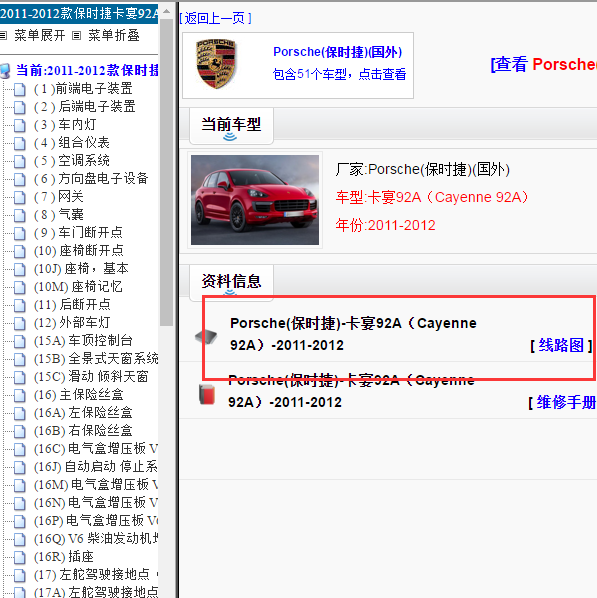
Task: Open tree item (10J)座椅，基本
Action: (x=81, y=269)
